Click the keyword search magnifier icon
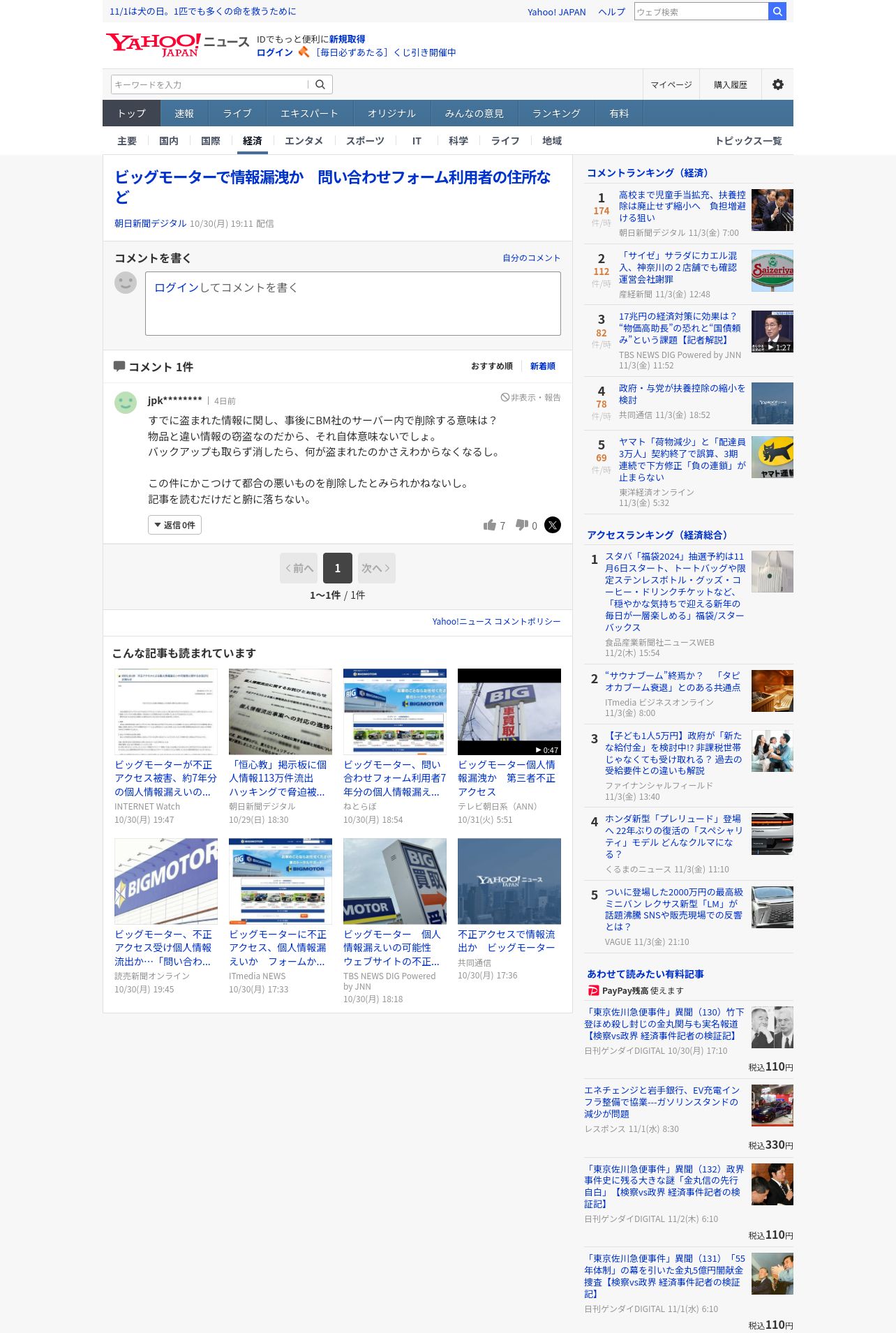896x1333 pixels. point(320,84)
